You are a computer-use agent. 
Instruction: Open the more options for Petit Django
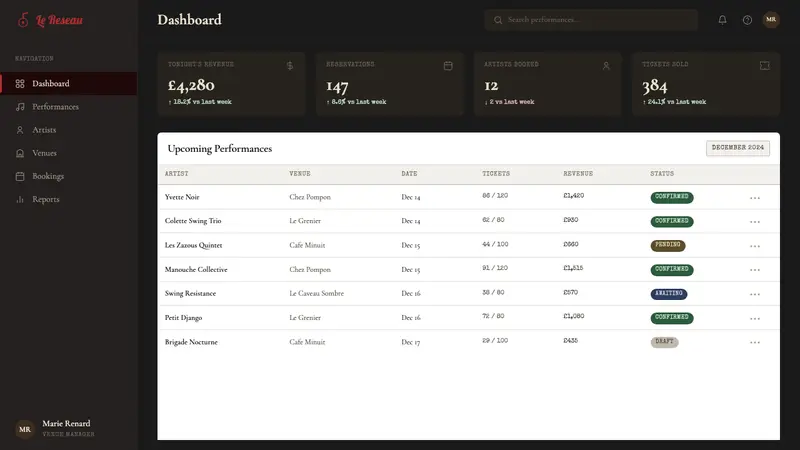click(755, 318)
